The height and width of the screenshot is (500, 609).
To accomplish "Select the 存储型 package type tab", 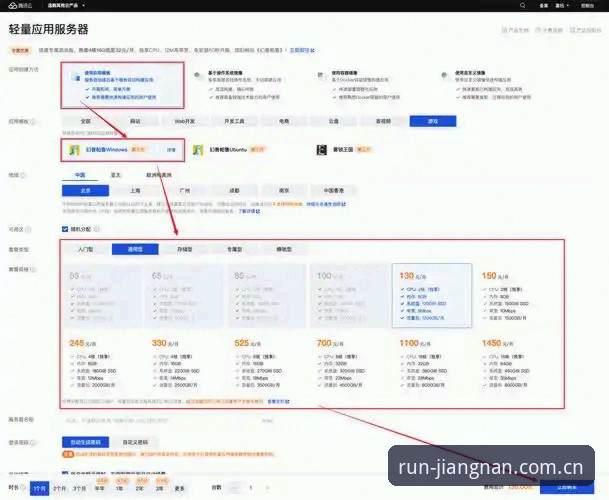I will click(185, 249).
